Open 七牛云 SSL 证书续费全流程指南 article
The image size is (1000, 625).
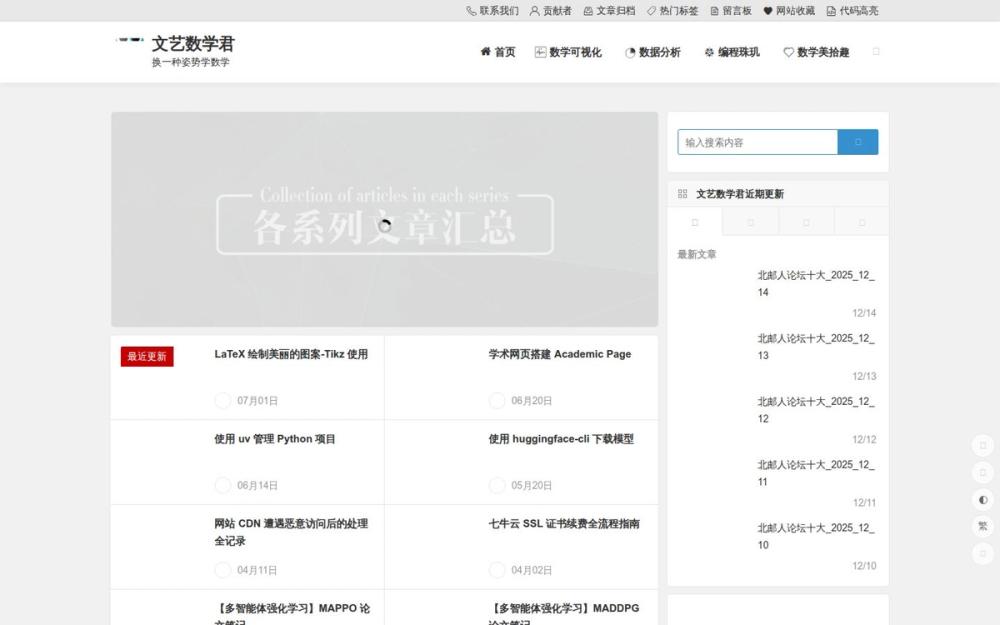(564, 524)
